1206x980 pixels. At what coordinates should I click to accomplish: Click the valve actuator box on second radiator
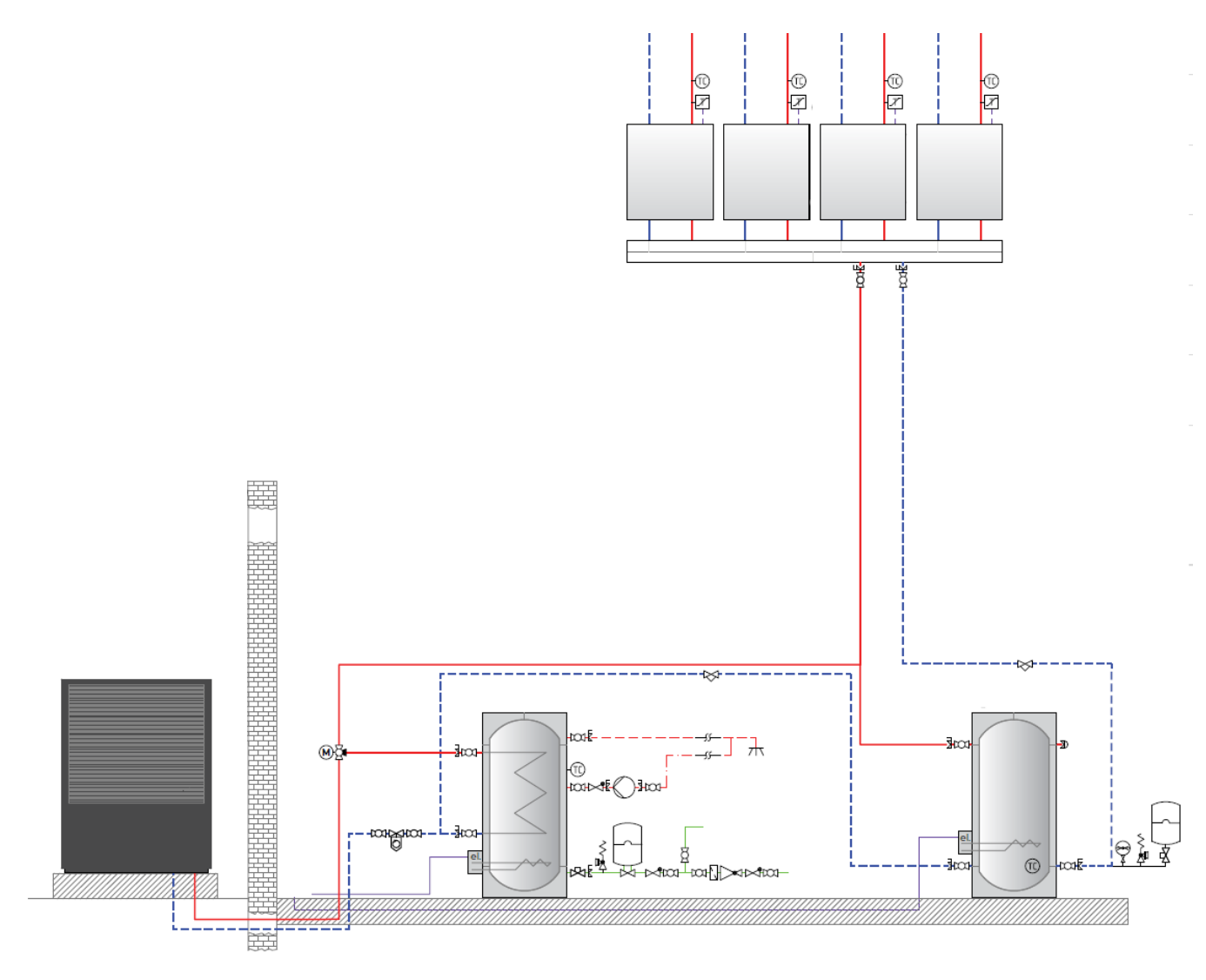point(799,102)
